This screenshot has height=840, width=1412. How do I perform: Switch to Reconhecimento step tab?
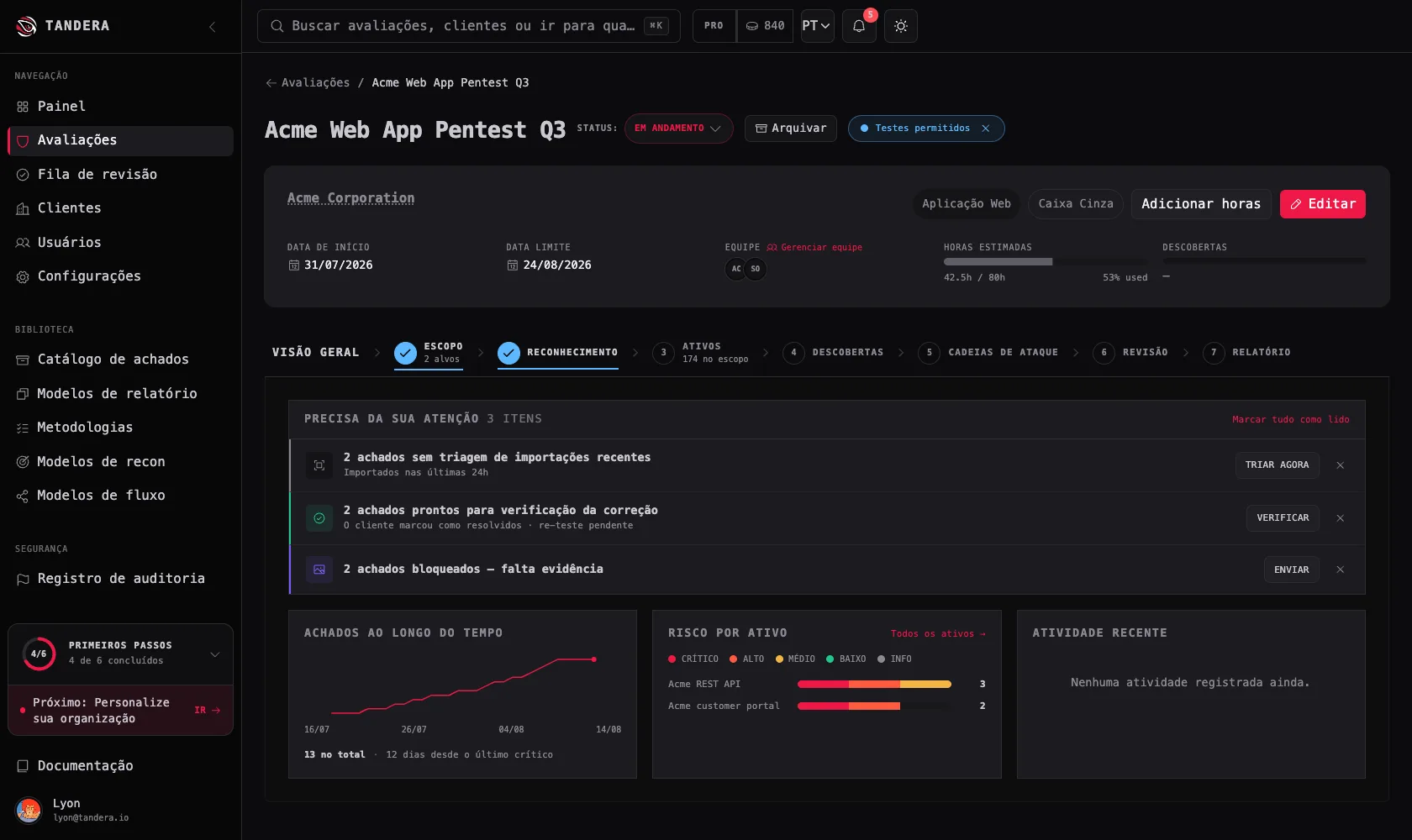(x=558, y=353)
